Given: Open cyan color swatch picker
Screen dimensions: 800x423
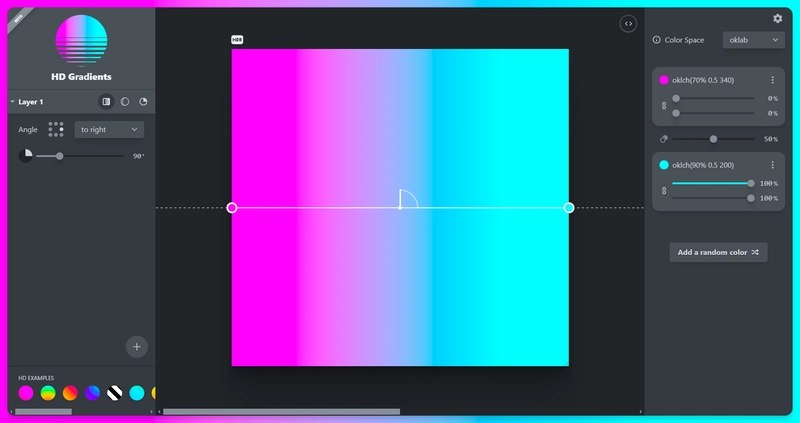Looking at the screenshot, I should coord(664,165).
